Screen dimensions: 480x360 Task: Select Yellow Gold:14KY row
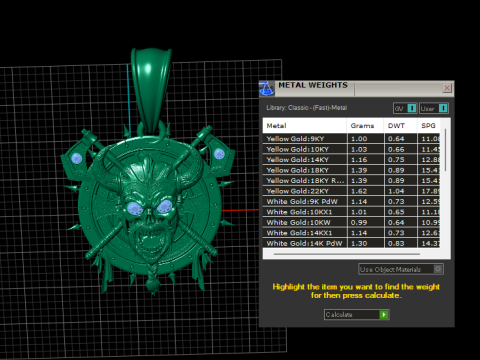click(351, 160)
